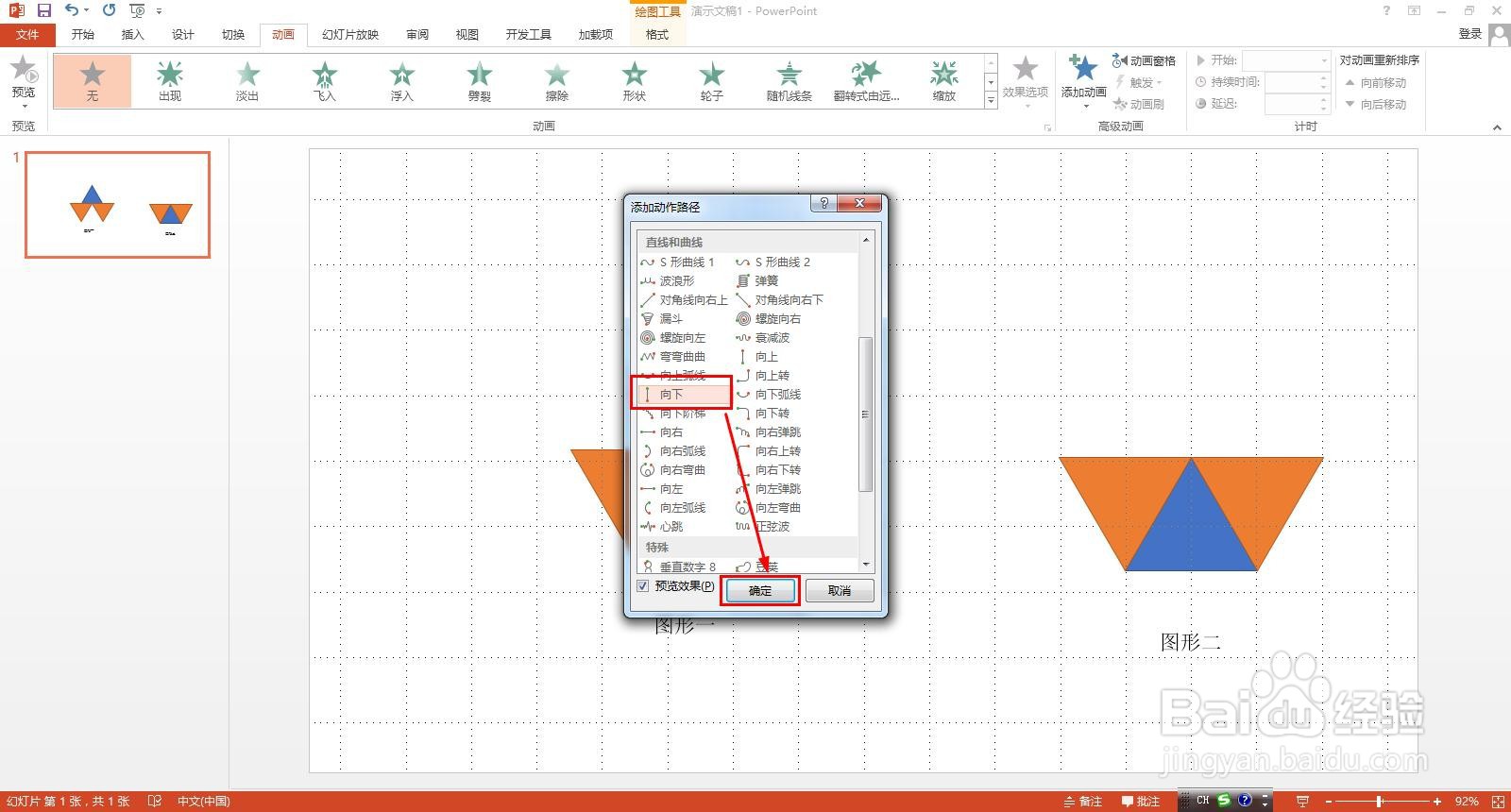Click the 确定 OK button in dialog
Screen dimensions: 1511x812
click(x=760, y=591)
